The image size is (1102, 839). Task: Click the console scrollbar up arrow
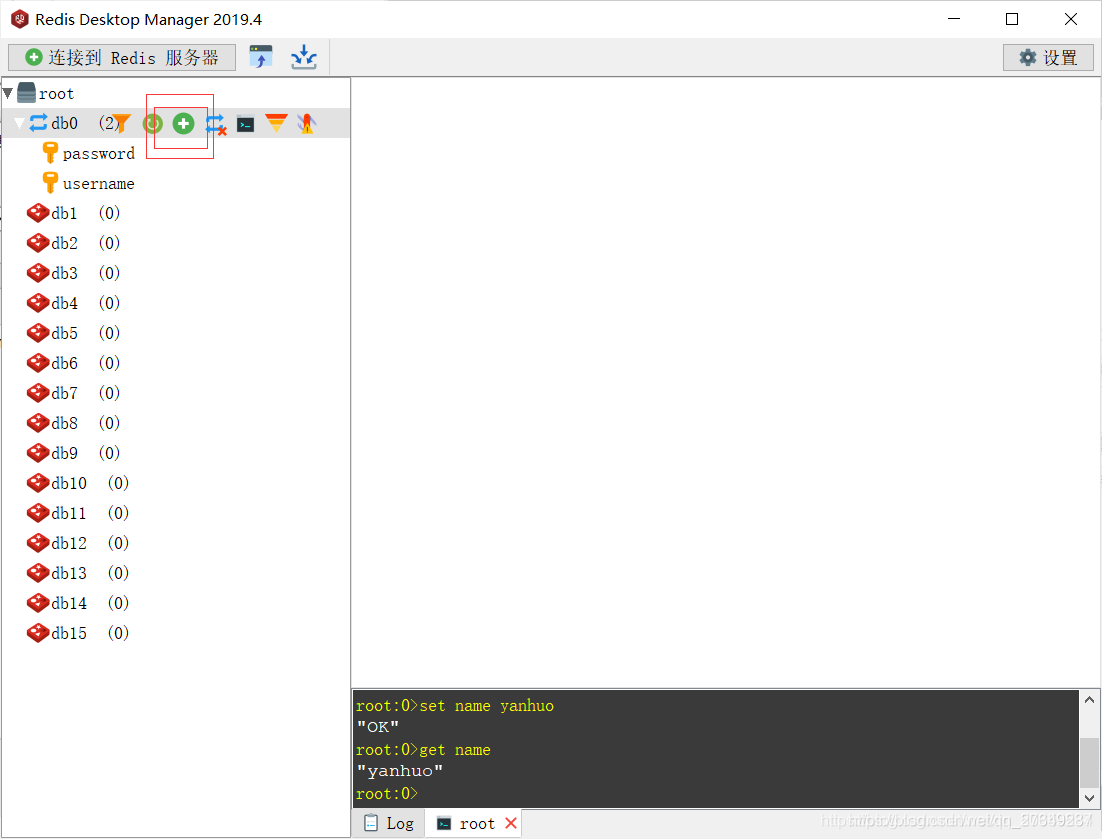pos(1089,700)
